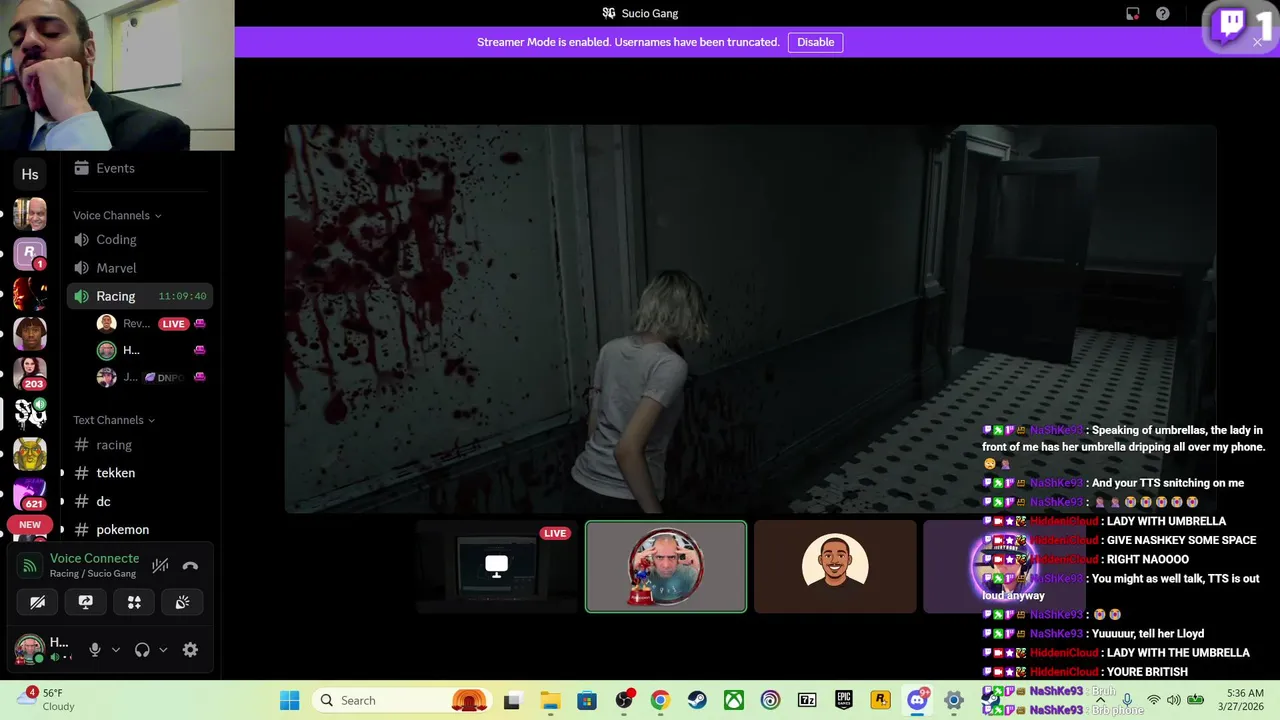Screen dimensions: 1280x720
Task: Click the NEW unread indicator pill
Action: [x=30, y=525]
